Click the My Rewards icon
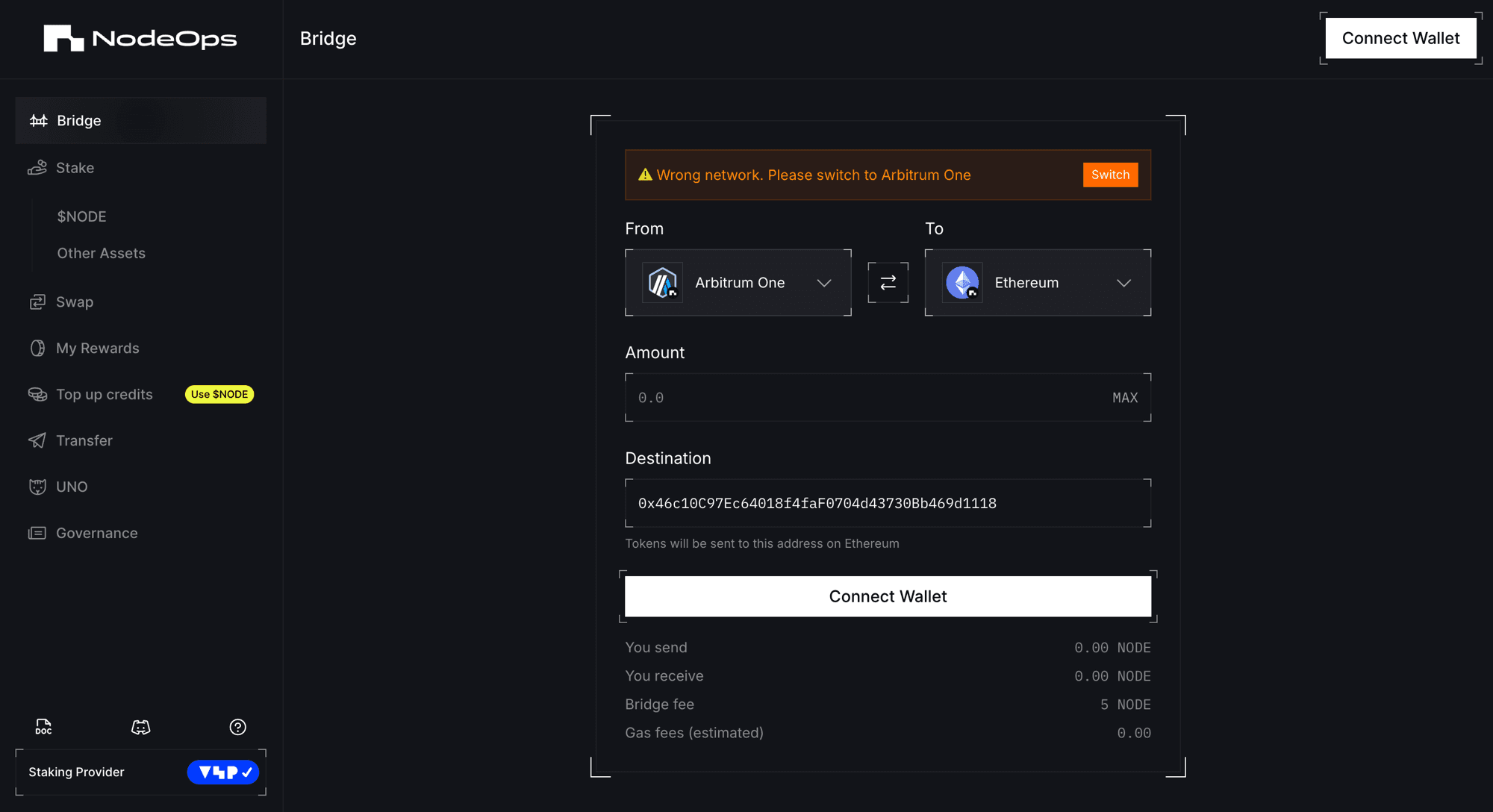This screenshot has width=1493, height=812. (37, 349)
